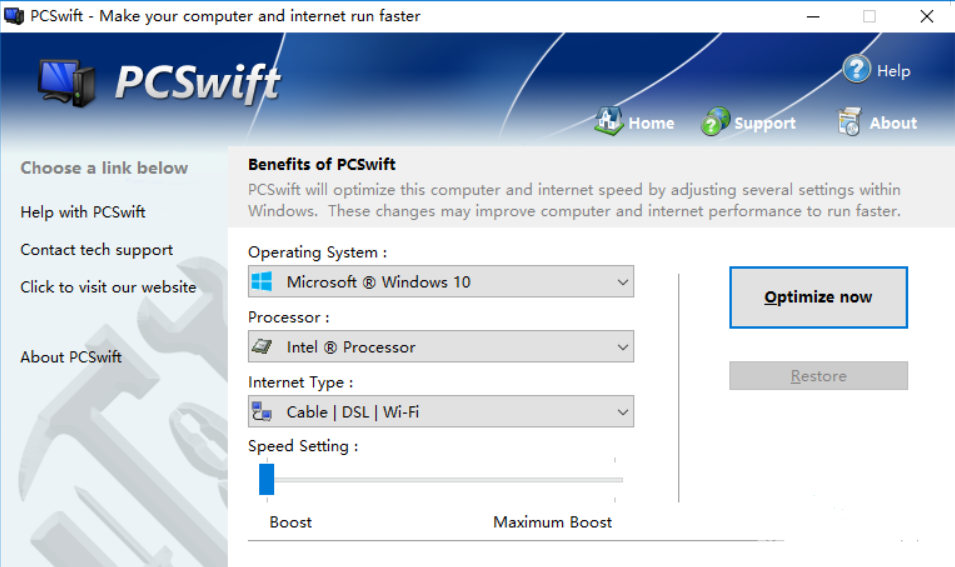Viewport: 955px width, 567px height.
Task: Expand the Operating System dropdown arrow
Action: (x=622, y=282)
